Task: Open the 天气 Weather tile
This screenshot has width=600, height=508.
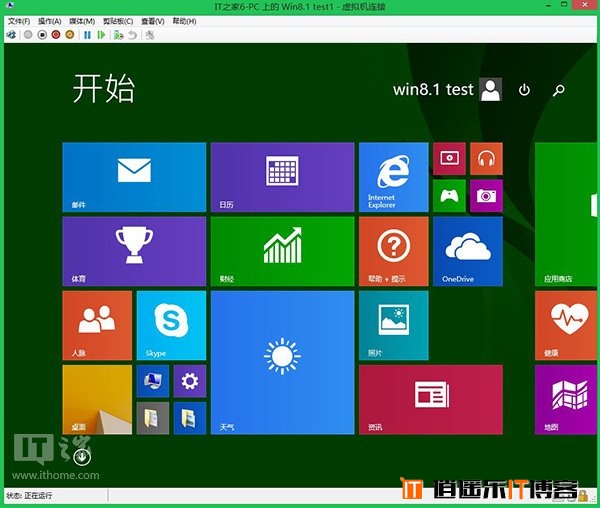Action: point(282,363)
